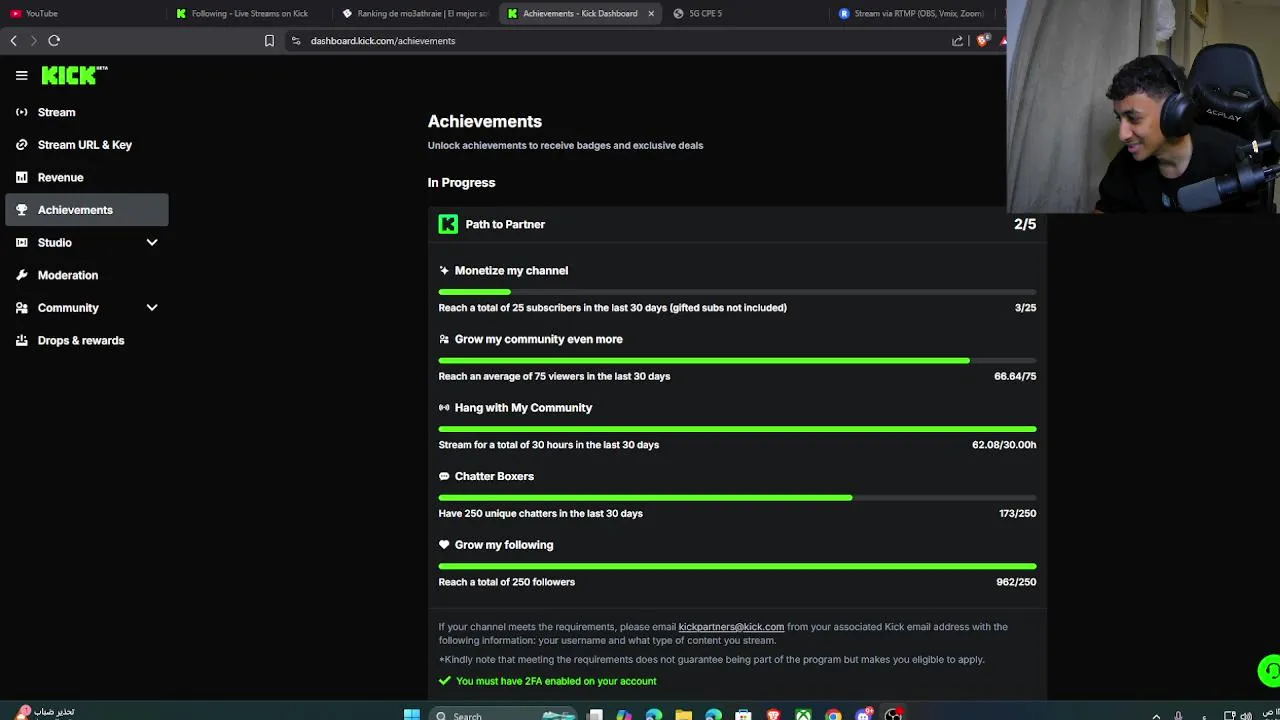Viewport: 1280px width, 720px height.
Task: Click the Grow my community people icon
Action: 444,339
